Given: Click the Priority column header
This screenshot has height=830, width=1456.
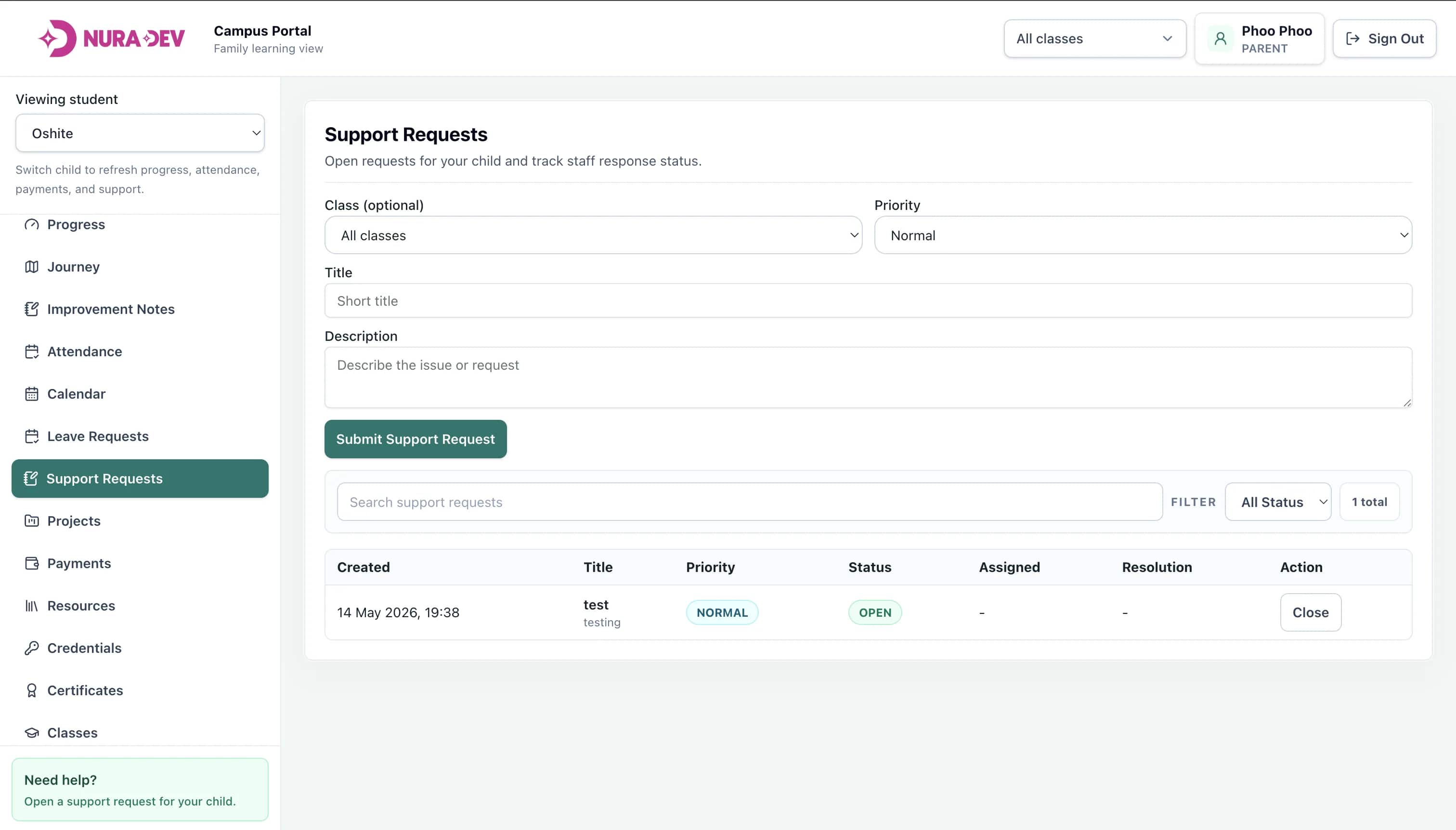Looking at the screenshot, I should (x=710, y=567).
